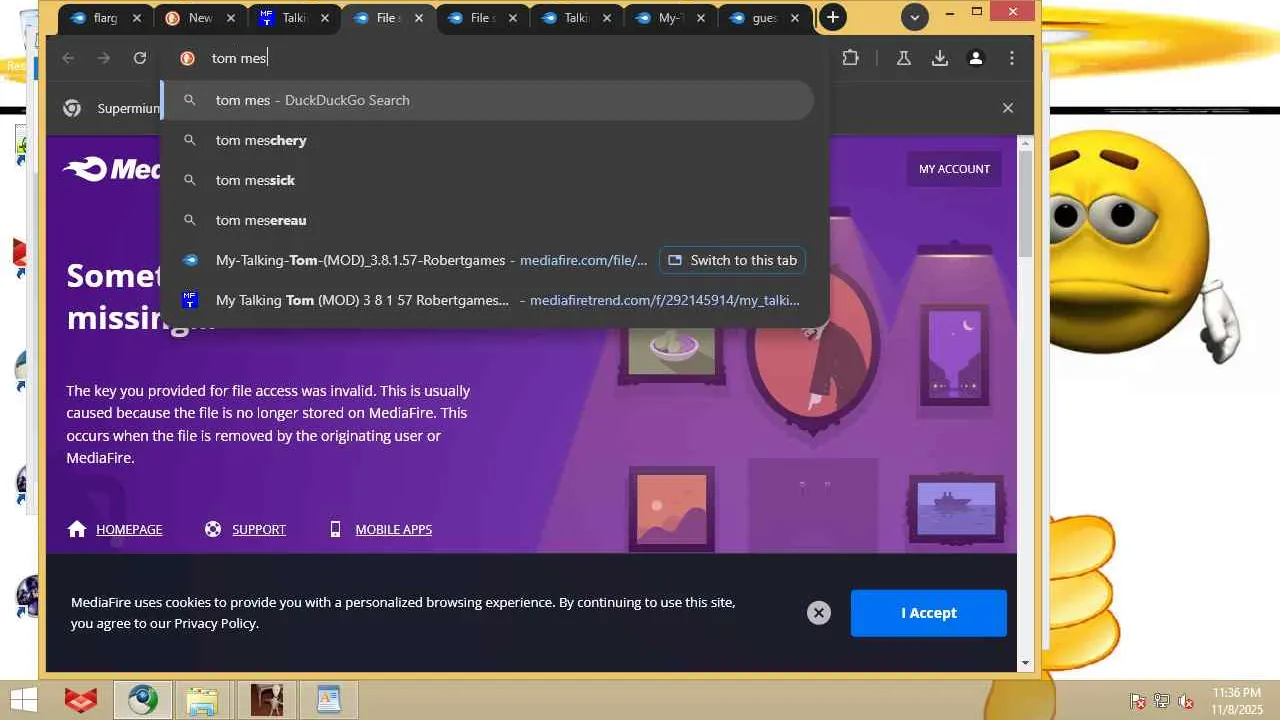Open the red fox-logo app on taskbar
Screen dimensions: 1280x720
pos(81,700)
